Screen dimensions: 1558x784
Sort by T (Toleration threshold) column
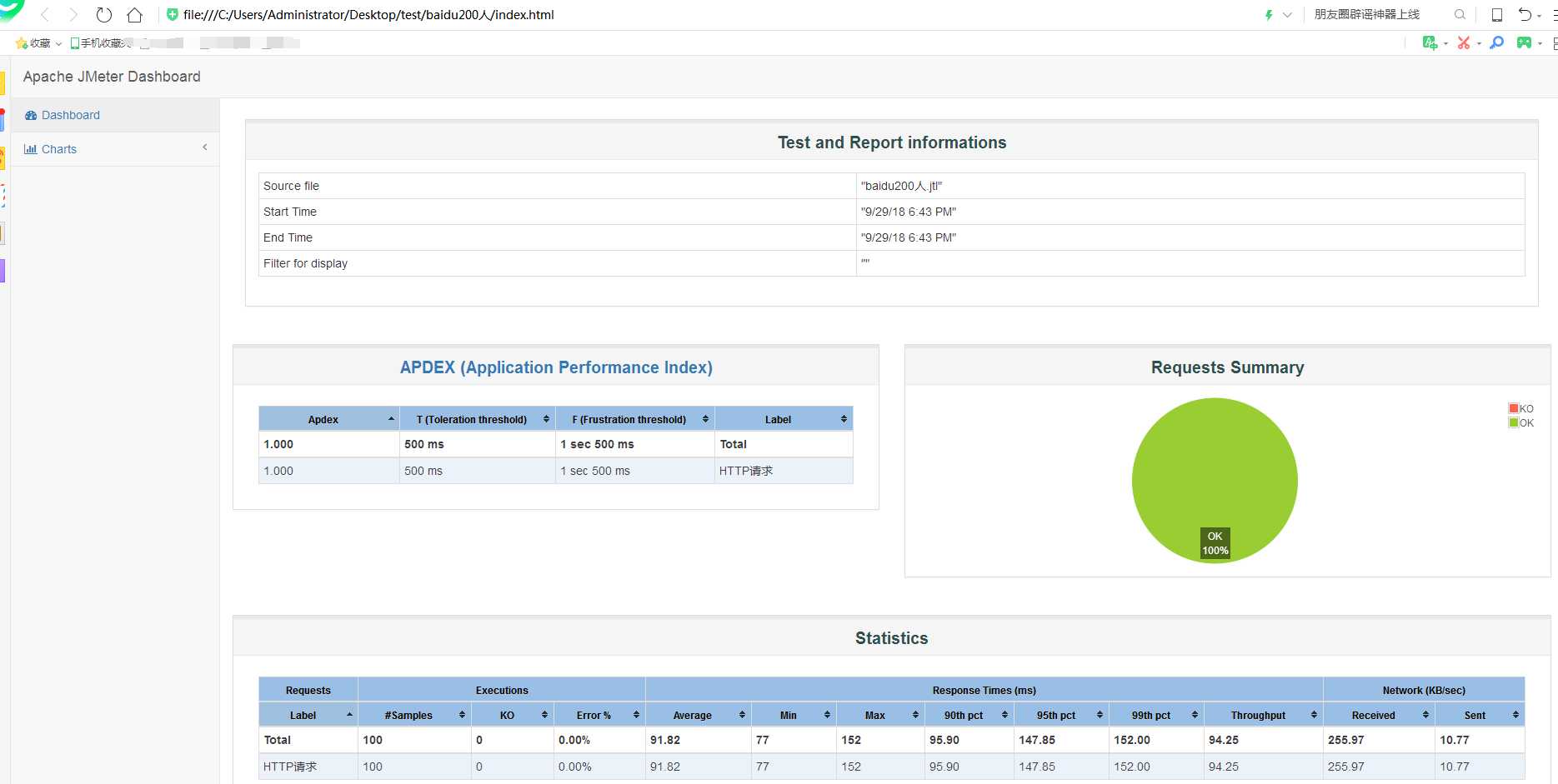coord(478,419)
